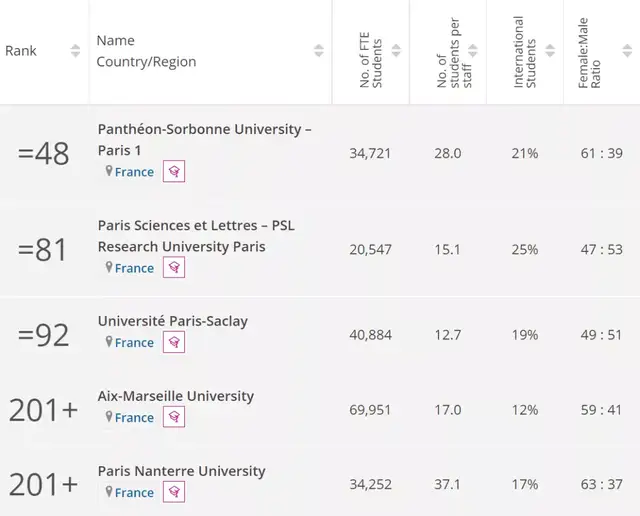Open Aix-Marseille University profile link
This screenshot has height=516, width=640.
point(176,396)
